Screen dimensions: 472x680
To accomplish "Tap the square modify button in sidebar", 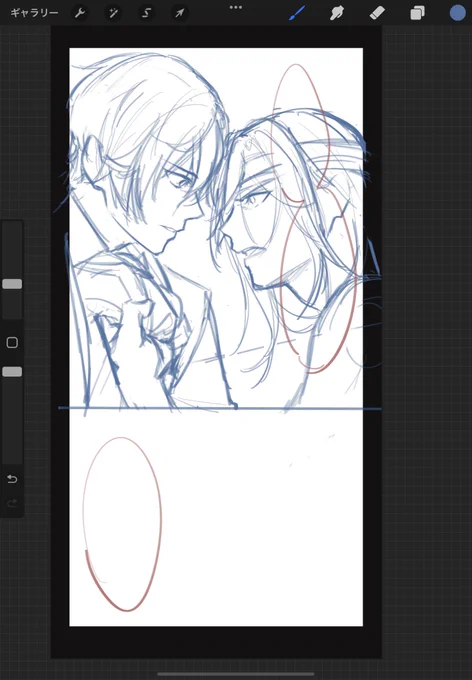I will (x=12, y=343).
